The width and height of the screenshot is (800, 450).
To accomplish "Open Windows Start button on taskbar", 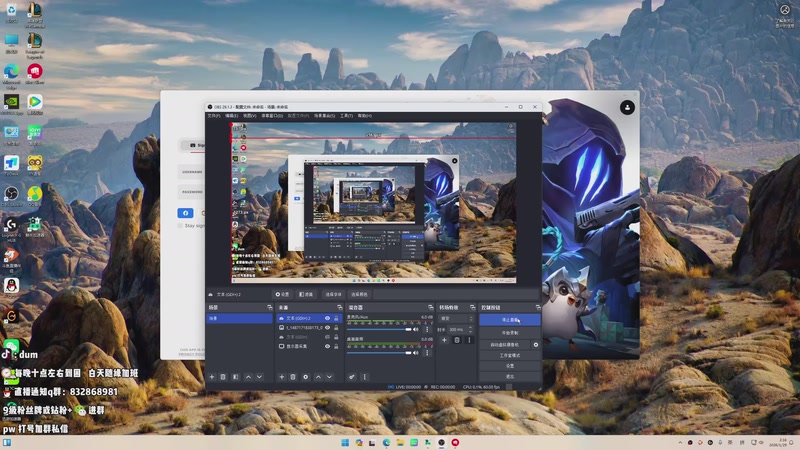I will tap(345, 442).
